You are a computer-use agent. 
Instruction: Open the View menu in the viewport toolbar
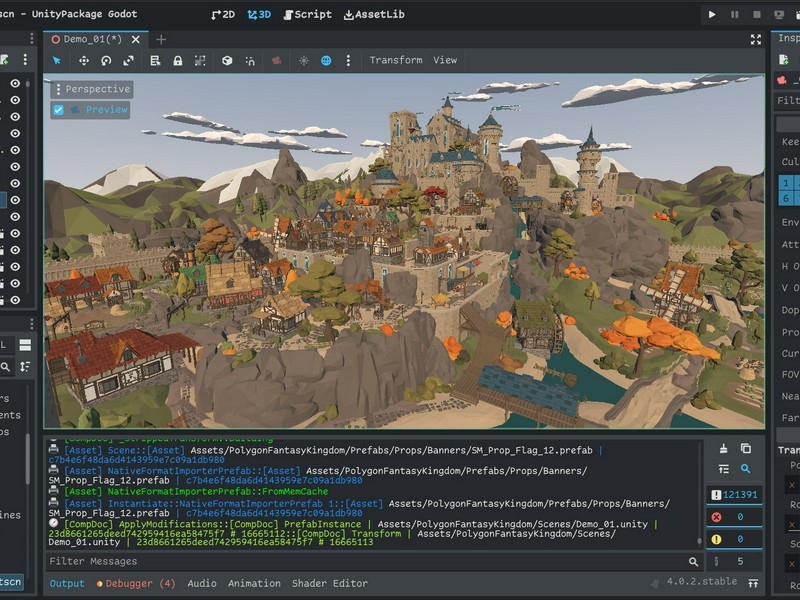445,60
